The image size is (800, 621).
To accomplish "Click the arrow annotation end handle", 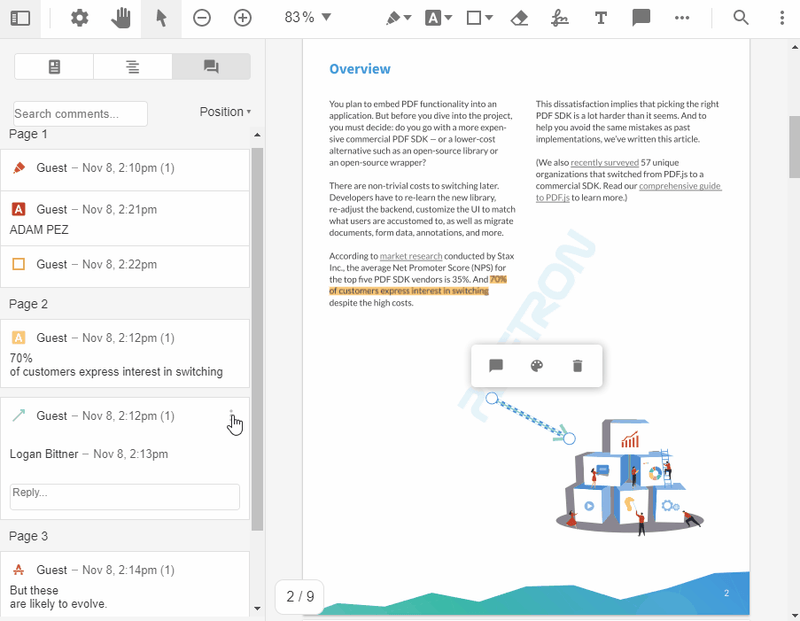I will coord(569,438).
